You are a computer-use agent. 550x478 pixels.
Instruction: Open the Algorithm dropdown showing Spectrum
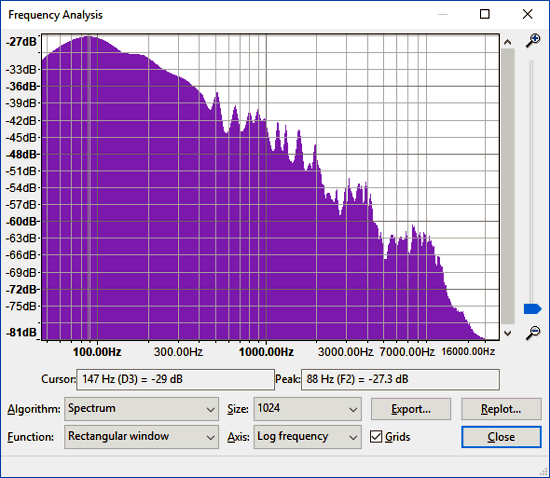(141, 409)
